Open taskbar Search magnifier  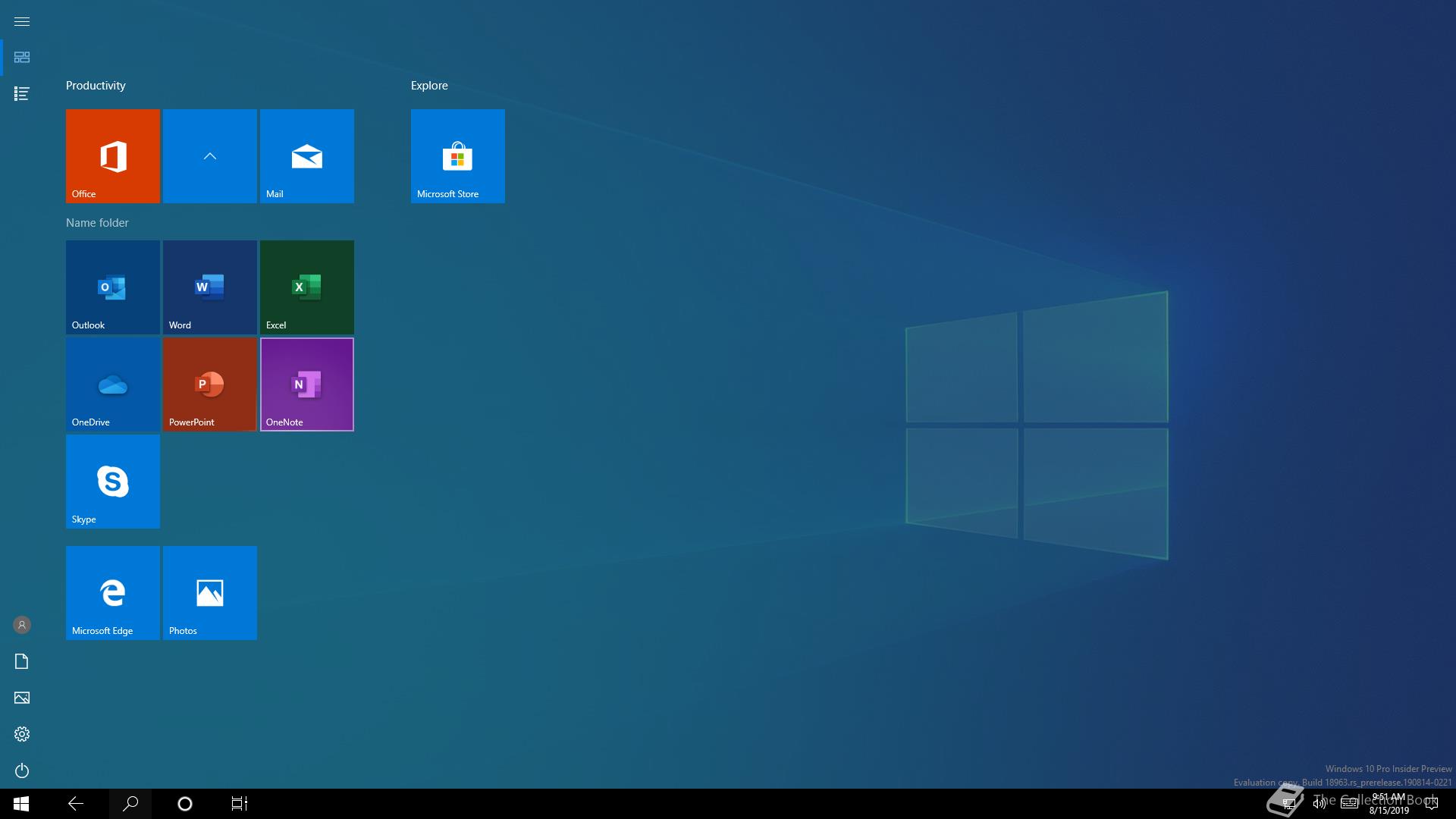tap(130, 804)
